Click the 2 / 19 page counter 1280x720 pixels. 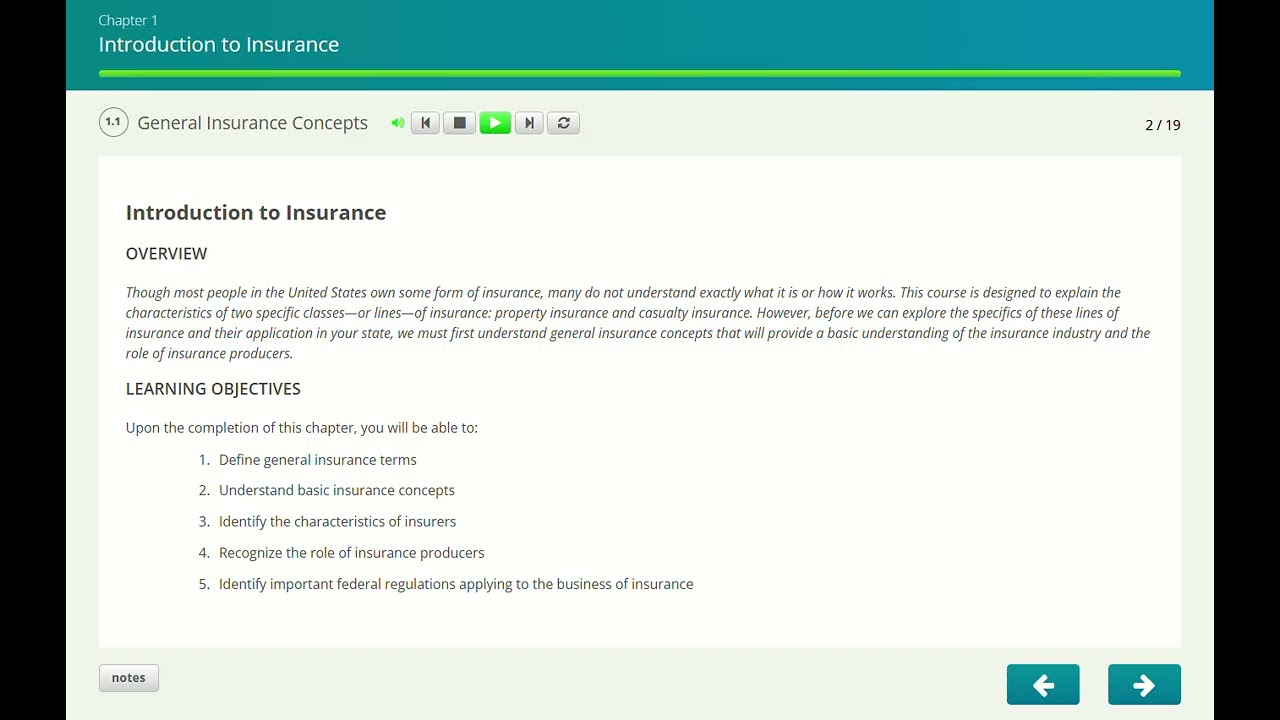coord(1163,125)
